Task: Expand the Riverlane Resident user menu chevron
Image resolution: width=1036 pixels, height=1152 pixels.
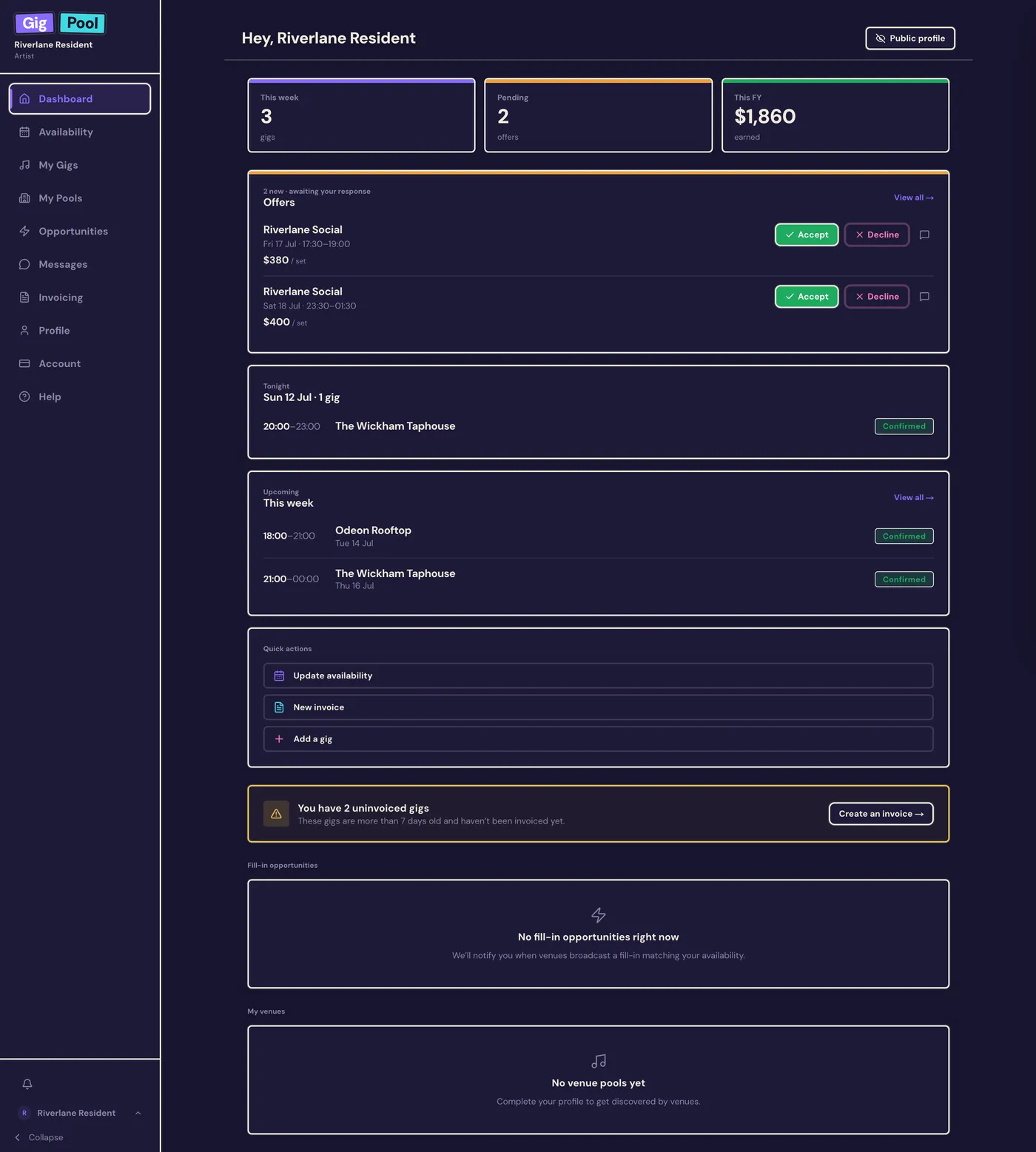Action: pos(138,1113)
